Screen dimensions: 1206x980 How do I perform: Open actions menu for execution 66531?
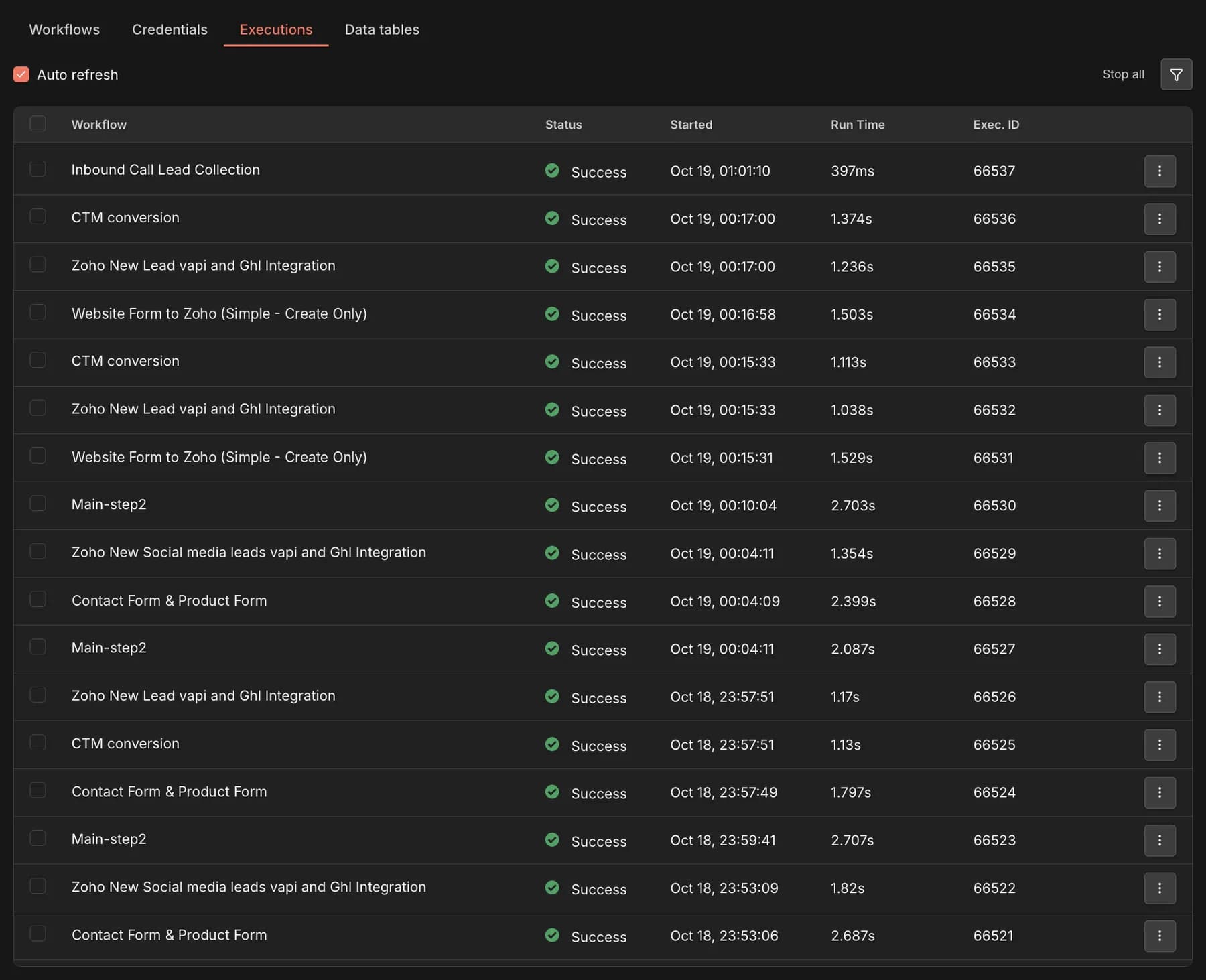pos(1160,458)
